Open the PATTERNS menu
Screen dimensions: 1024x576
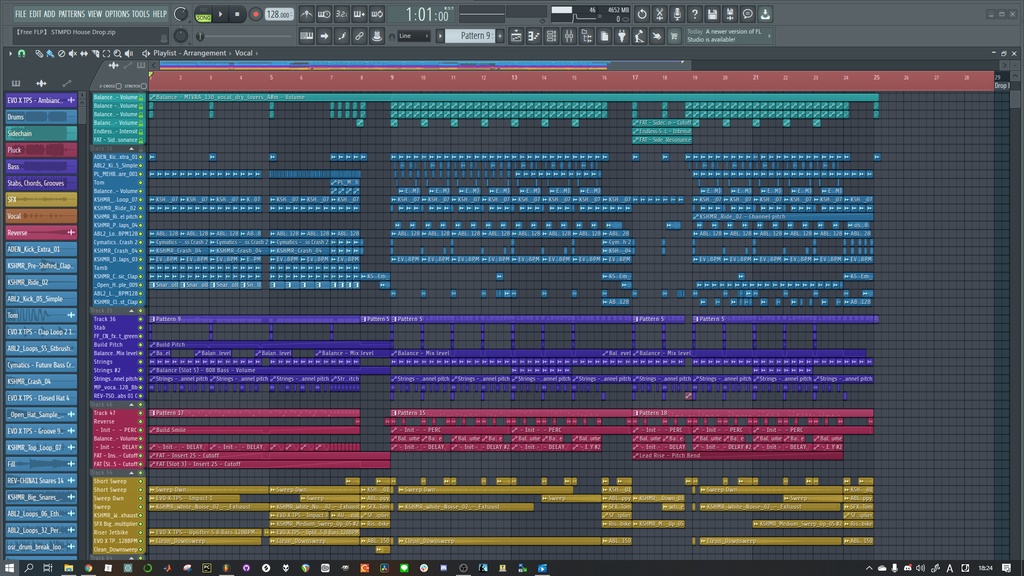[x=72, y=14]
